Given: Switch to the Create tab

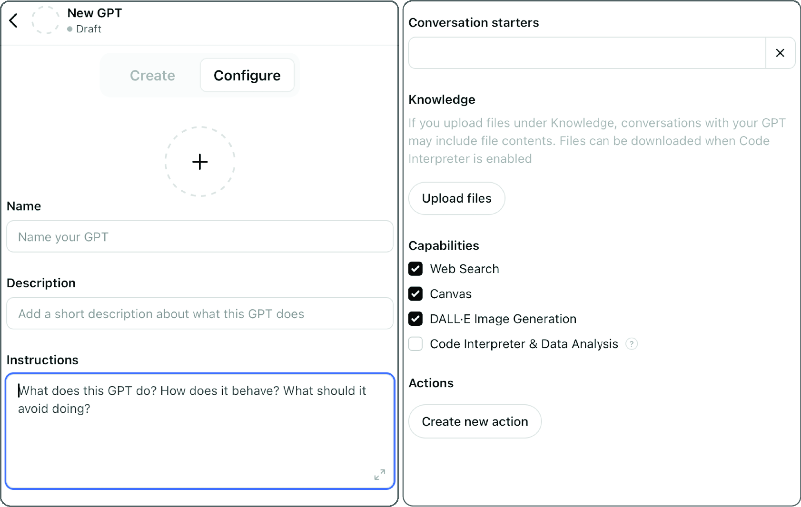Looking at the screenshot, I should pos(152,76).
